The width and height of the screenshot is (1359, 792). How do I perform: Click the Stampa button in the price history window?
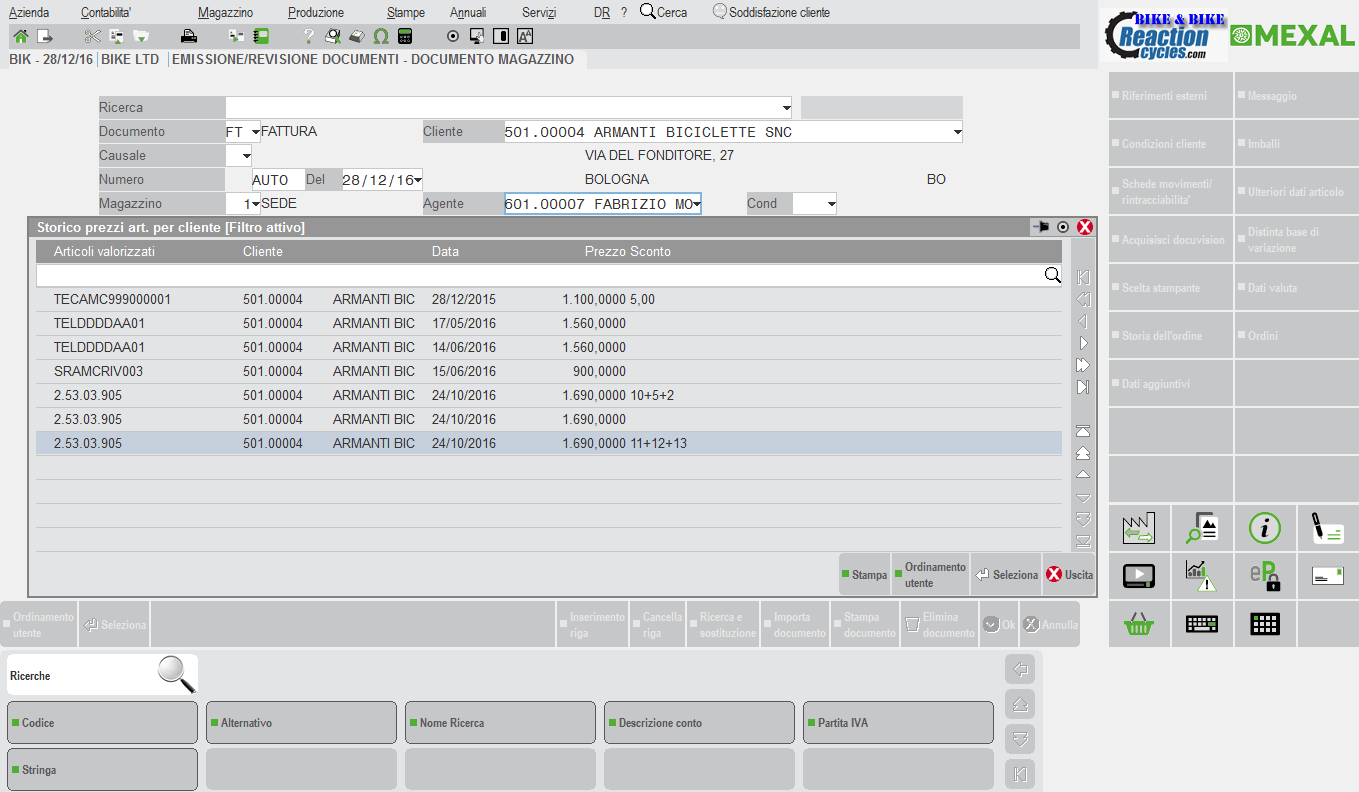864,575
